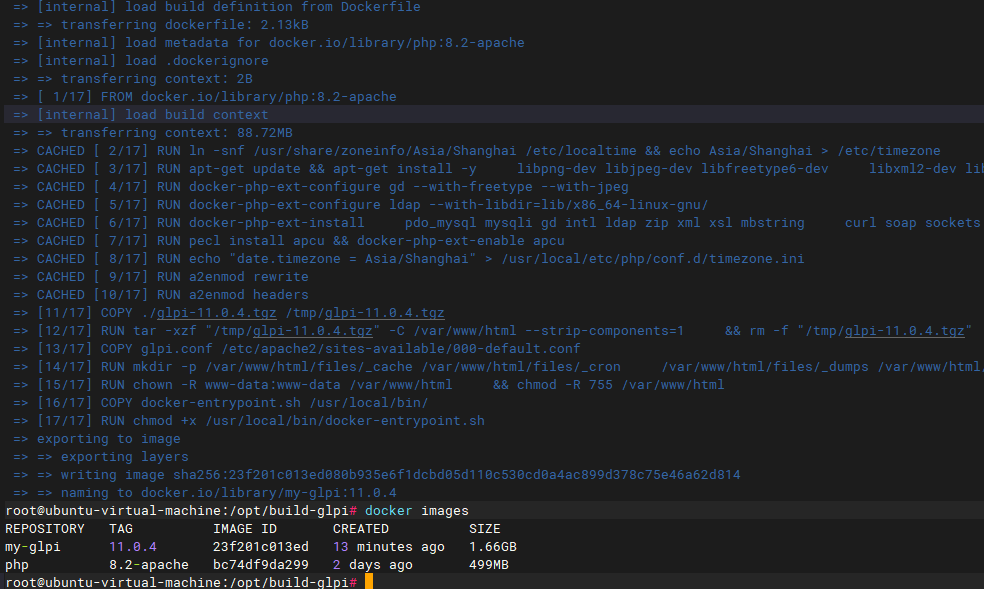The image size is (984, 589).
Task: Click the SIZE column header
Action: tap(484, 529)
